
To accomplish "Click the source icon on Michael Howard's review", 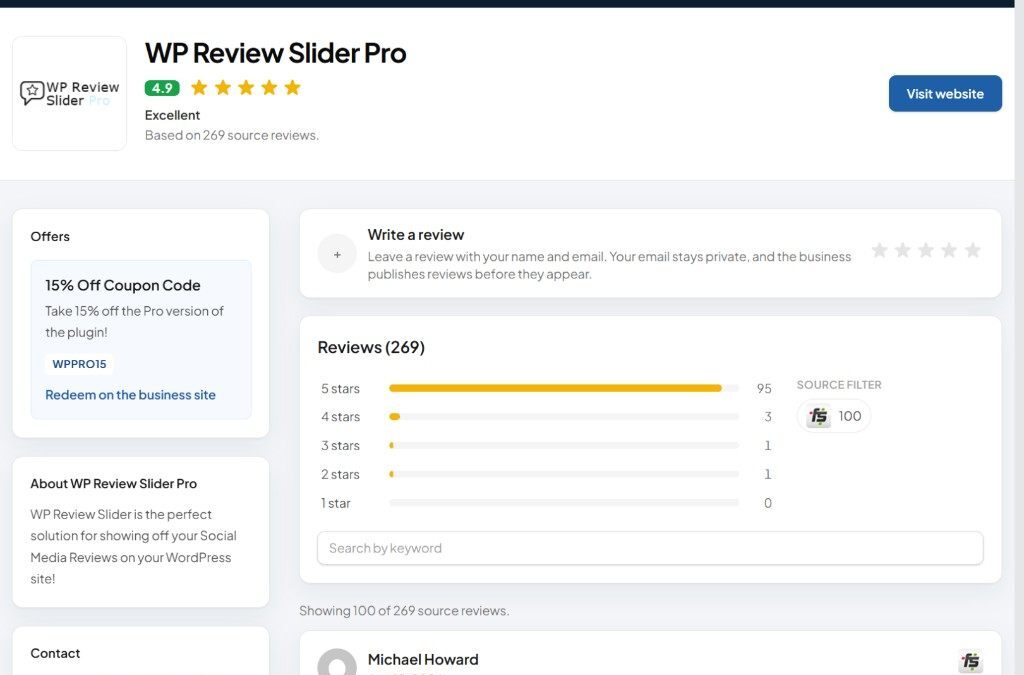I will [970, 661].
